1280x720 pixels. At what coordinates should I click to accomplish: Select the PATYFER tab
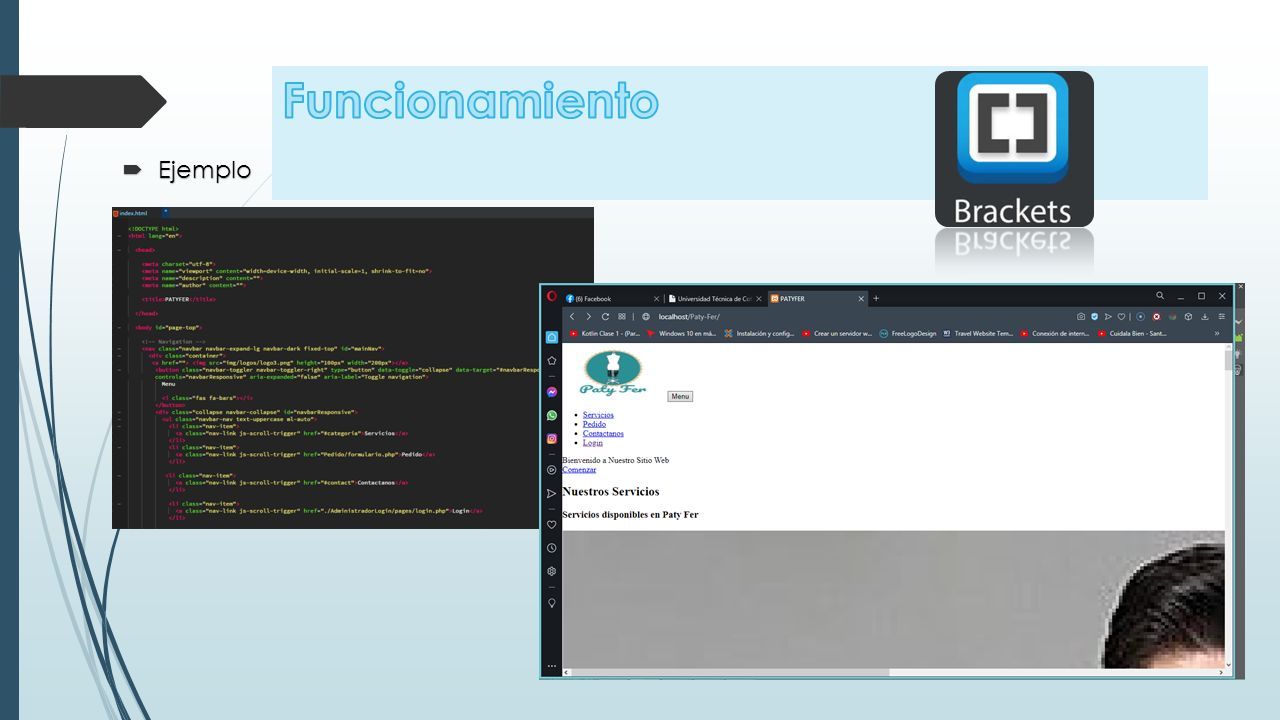(x=817, y=298)
